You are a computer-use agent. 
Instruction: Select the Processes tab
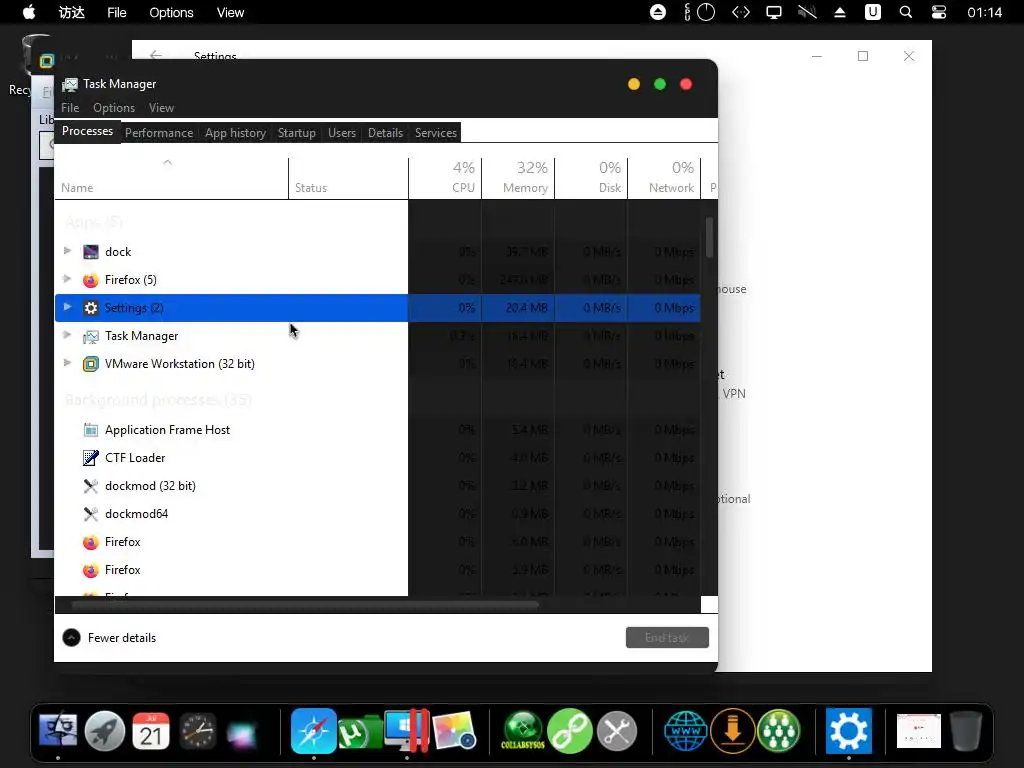click(x=88, y=131)
